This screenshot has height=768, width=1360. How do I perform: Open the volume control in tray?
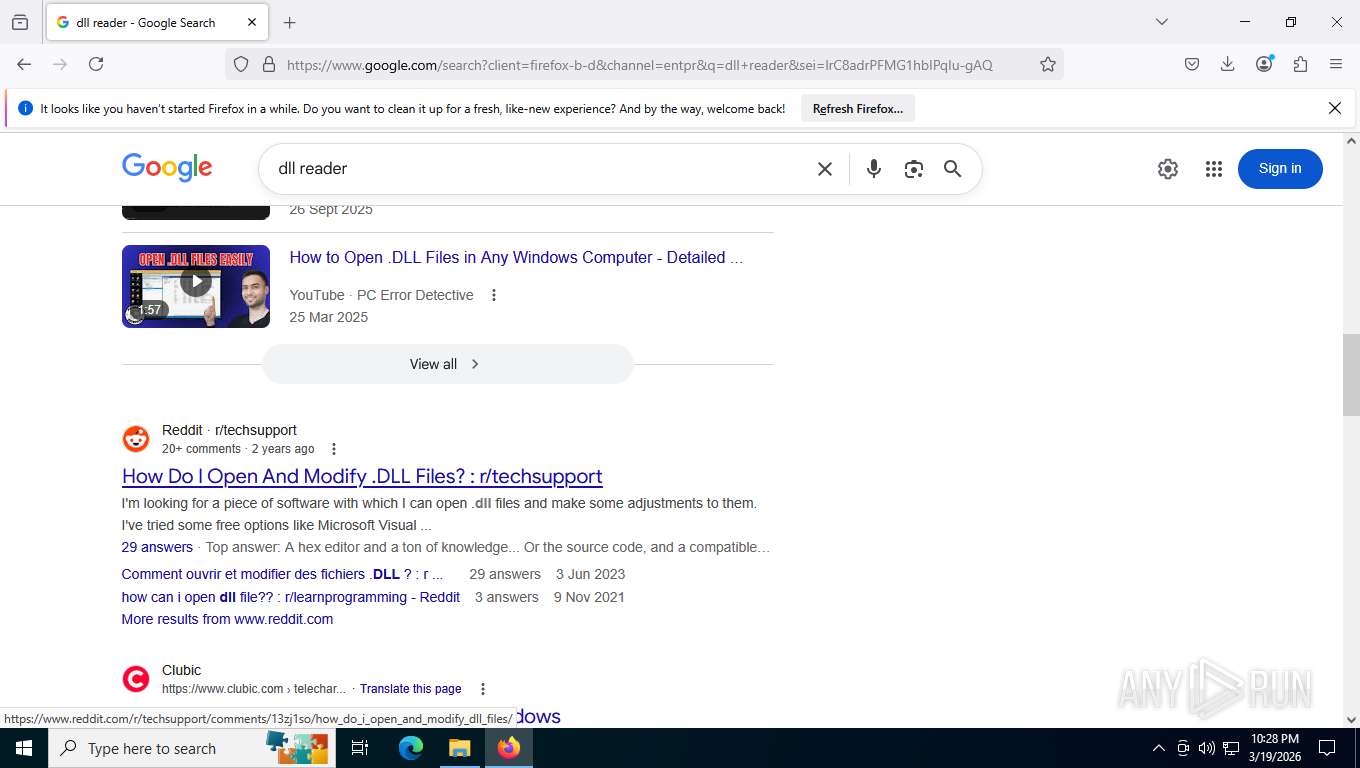(1206, 748)
